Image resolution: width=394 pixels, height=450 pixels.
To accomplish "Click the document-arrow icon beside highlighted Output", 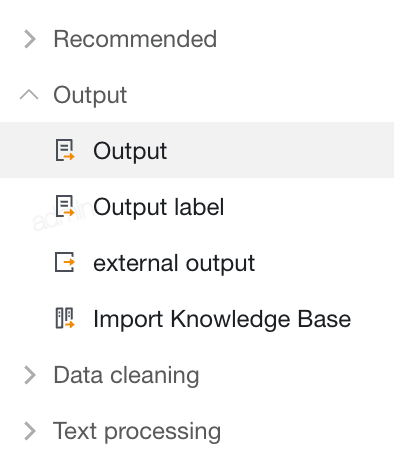I will [x=65, y=150].
